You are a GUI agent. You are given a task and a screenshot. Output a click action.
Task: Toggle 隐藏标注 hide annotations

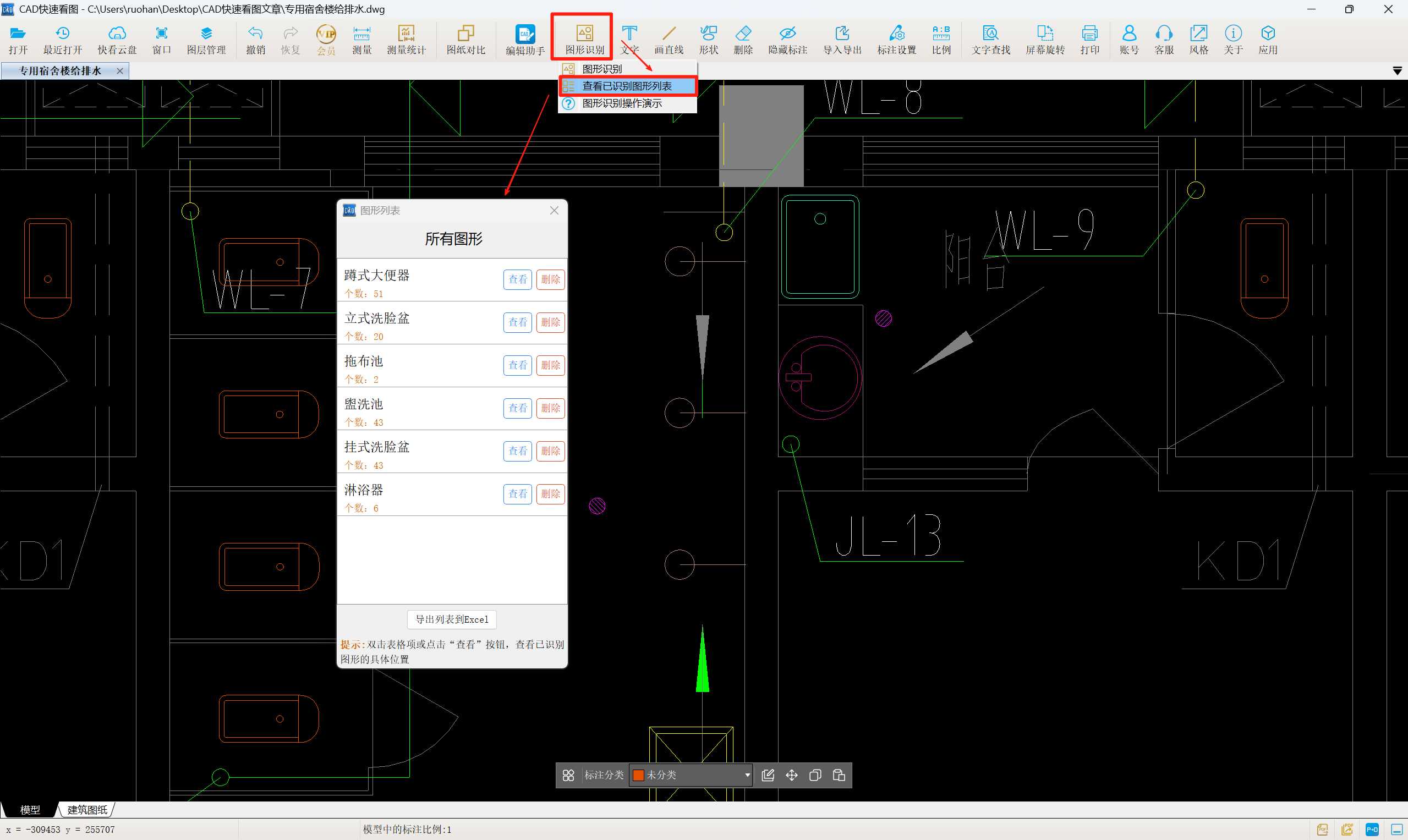click(787, 40)
